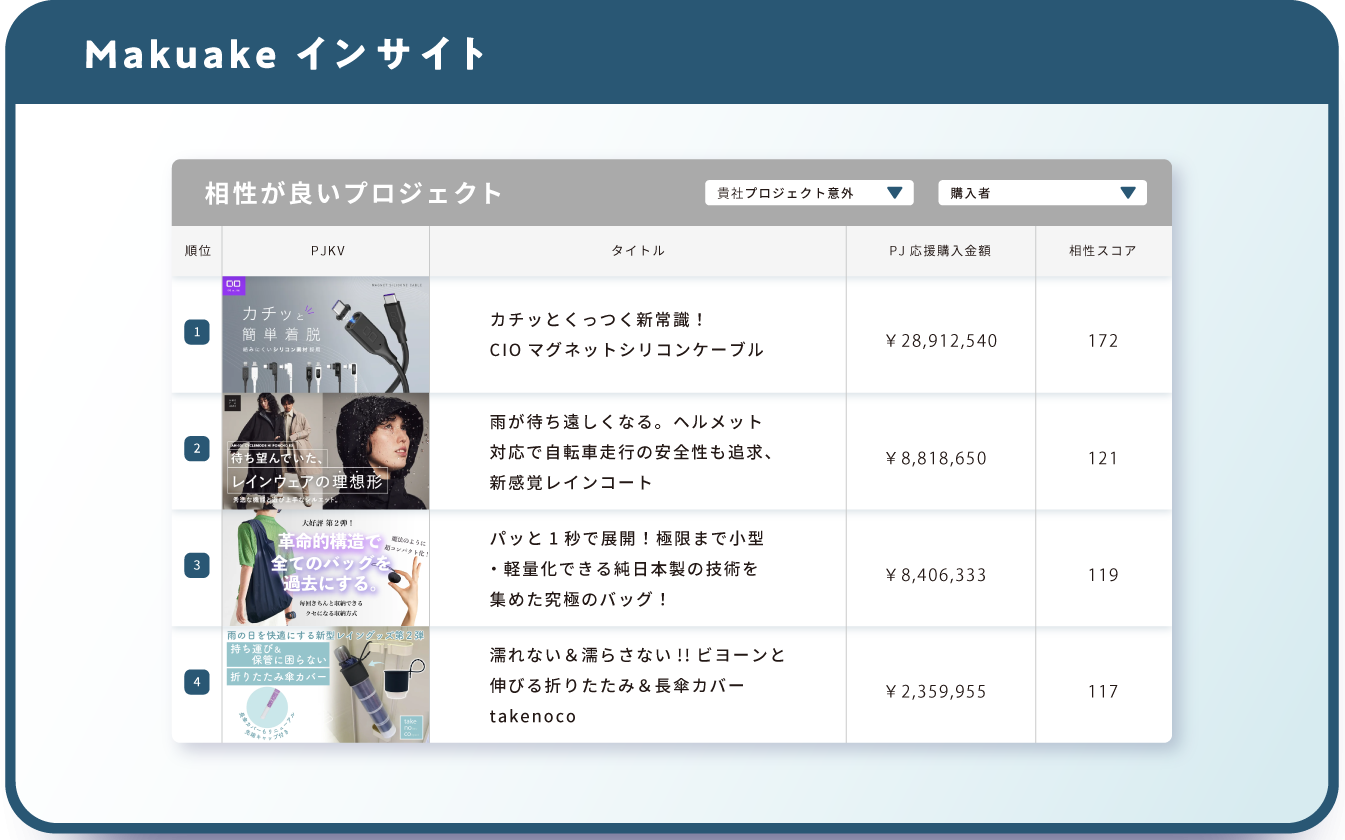Click the compatibility score 172
The height and width of the screenshot is (840, 1345).
[1103, 341]
